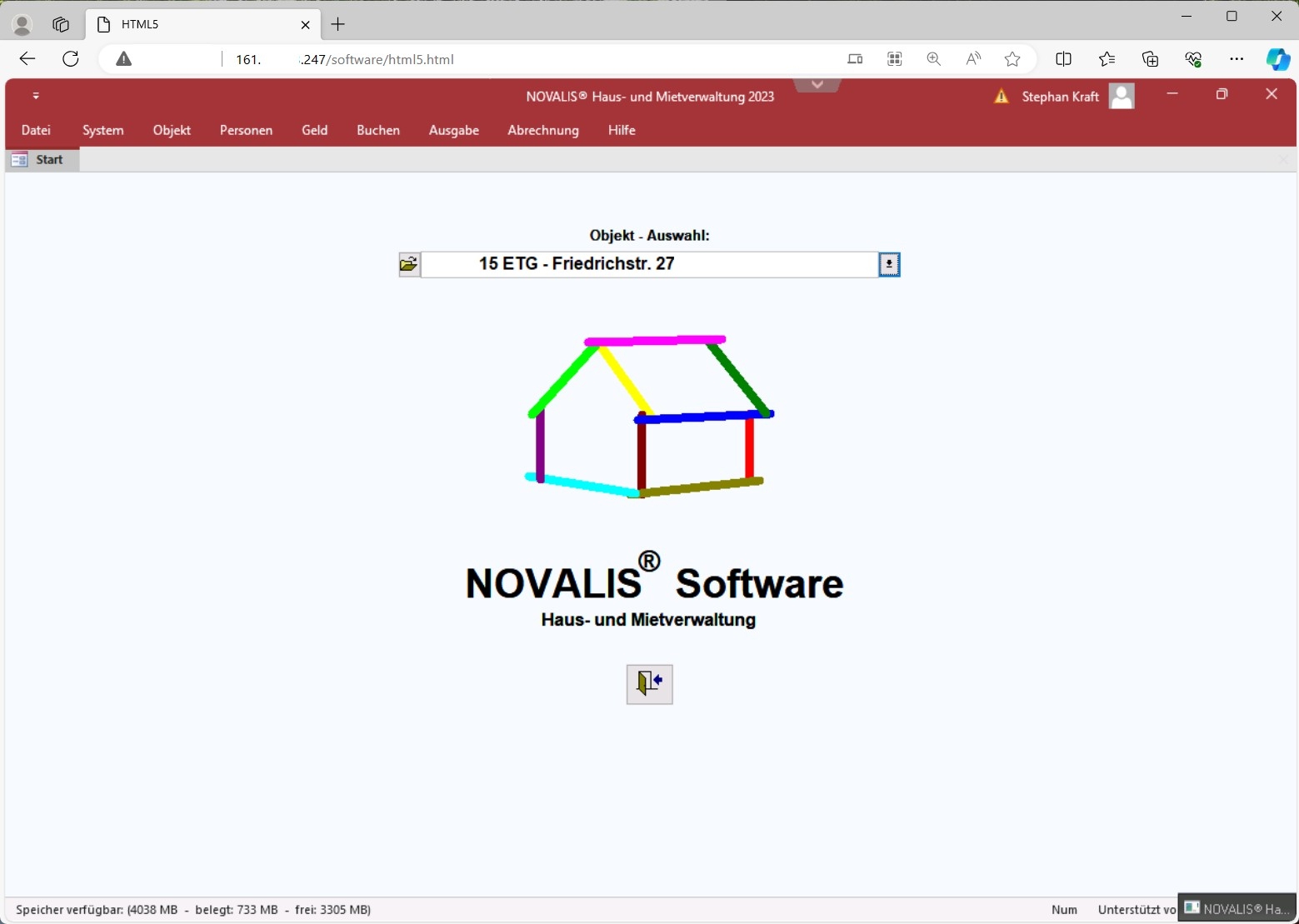The image size is (1299, 924).
Task: Expand the Objekt-Auswahl dropdown arrow
Action: [889, 265]
